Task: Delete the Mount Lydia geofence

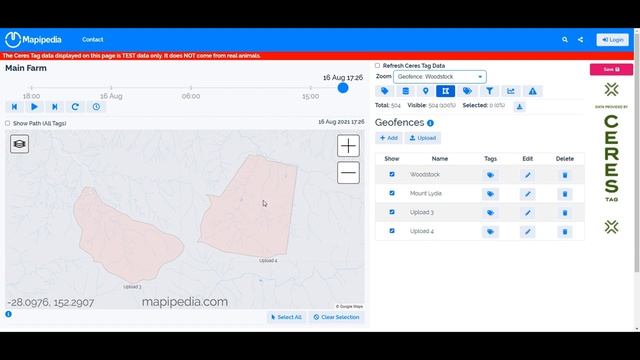Action: coord(565,194)
